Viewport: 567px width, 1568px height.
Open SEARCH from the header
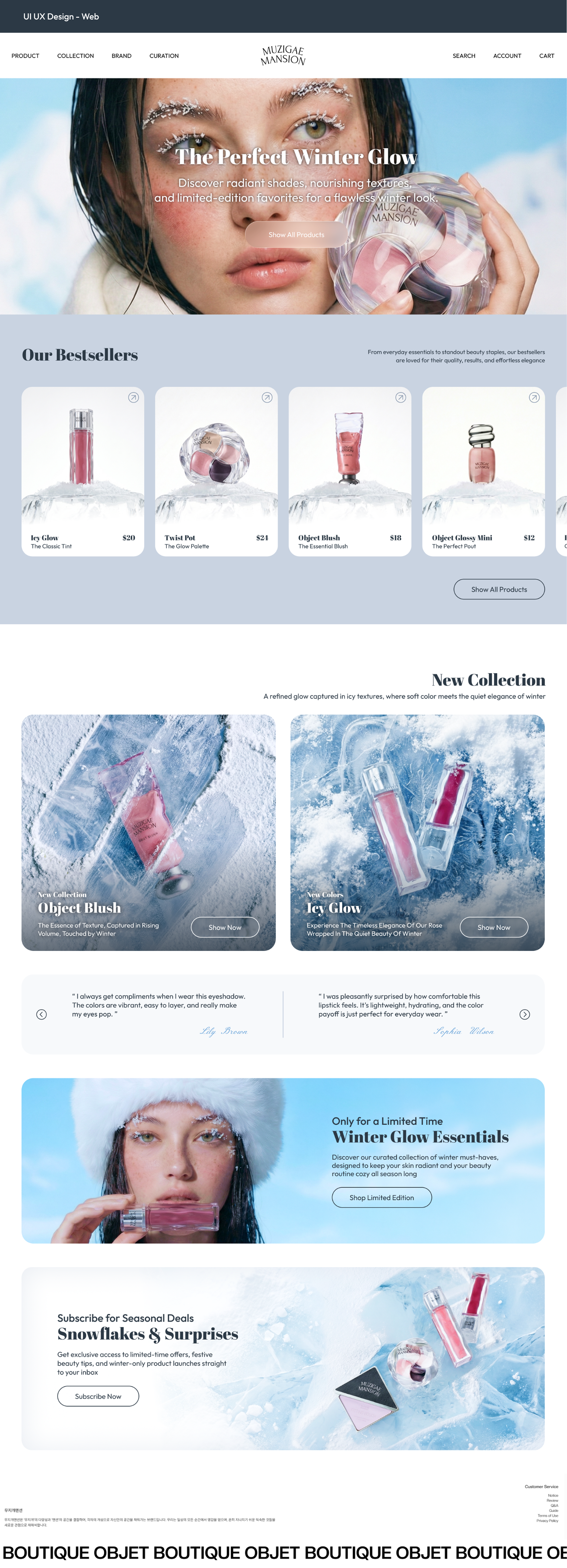pyautogui.click(x=463, y=56)
